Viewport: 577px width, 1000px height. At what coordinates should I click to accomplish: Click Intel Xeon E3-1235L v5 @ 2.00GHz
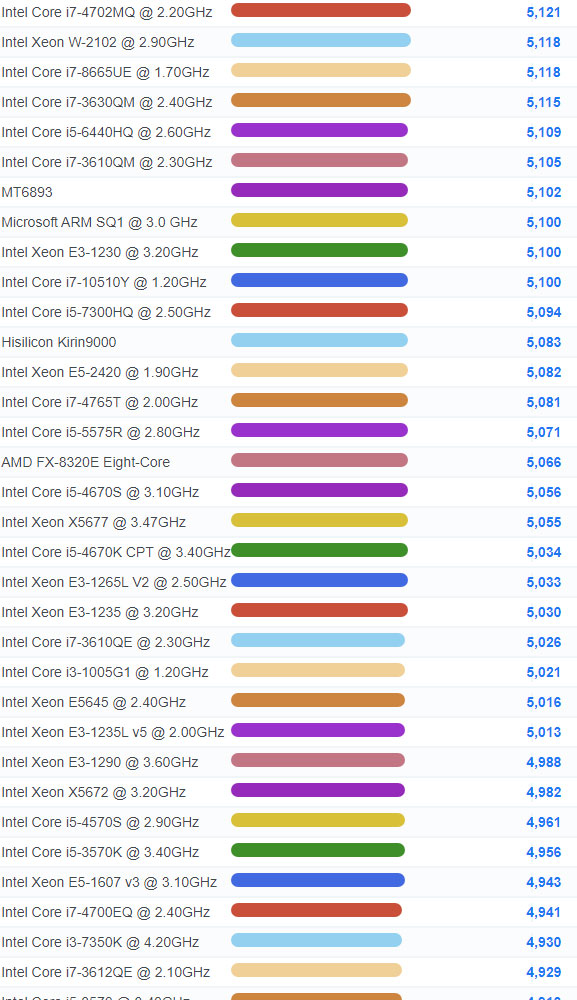pos(113,732)
